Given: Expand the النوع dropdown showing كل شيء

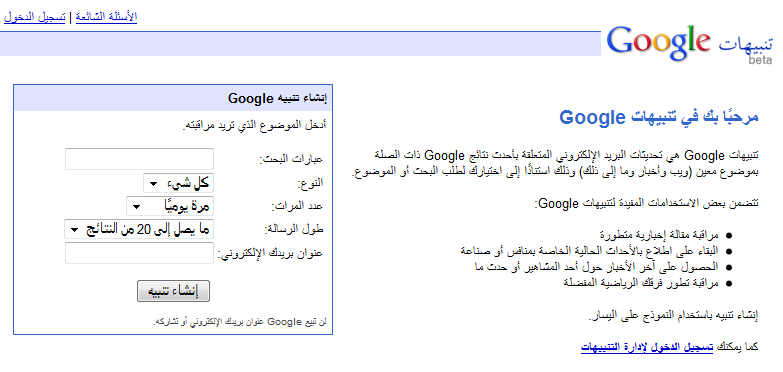Looking at the screenshot, I should click(x=178, y=183).
